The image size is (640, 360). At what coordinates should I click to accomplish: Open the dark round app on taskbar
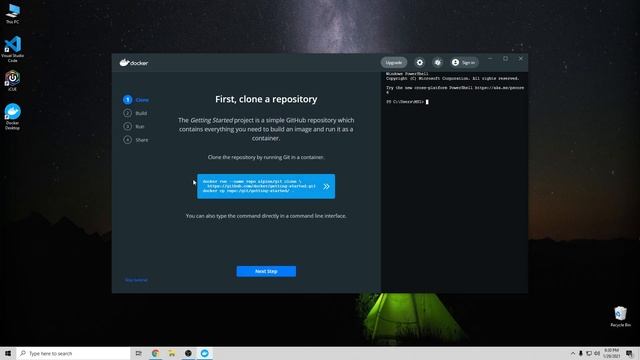click(x=188, y=353)
